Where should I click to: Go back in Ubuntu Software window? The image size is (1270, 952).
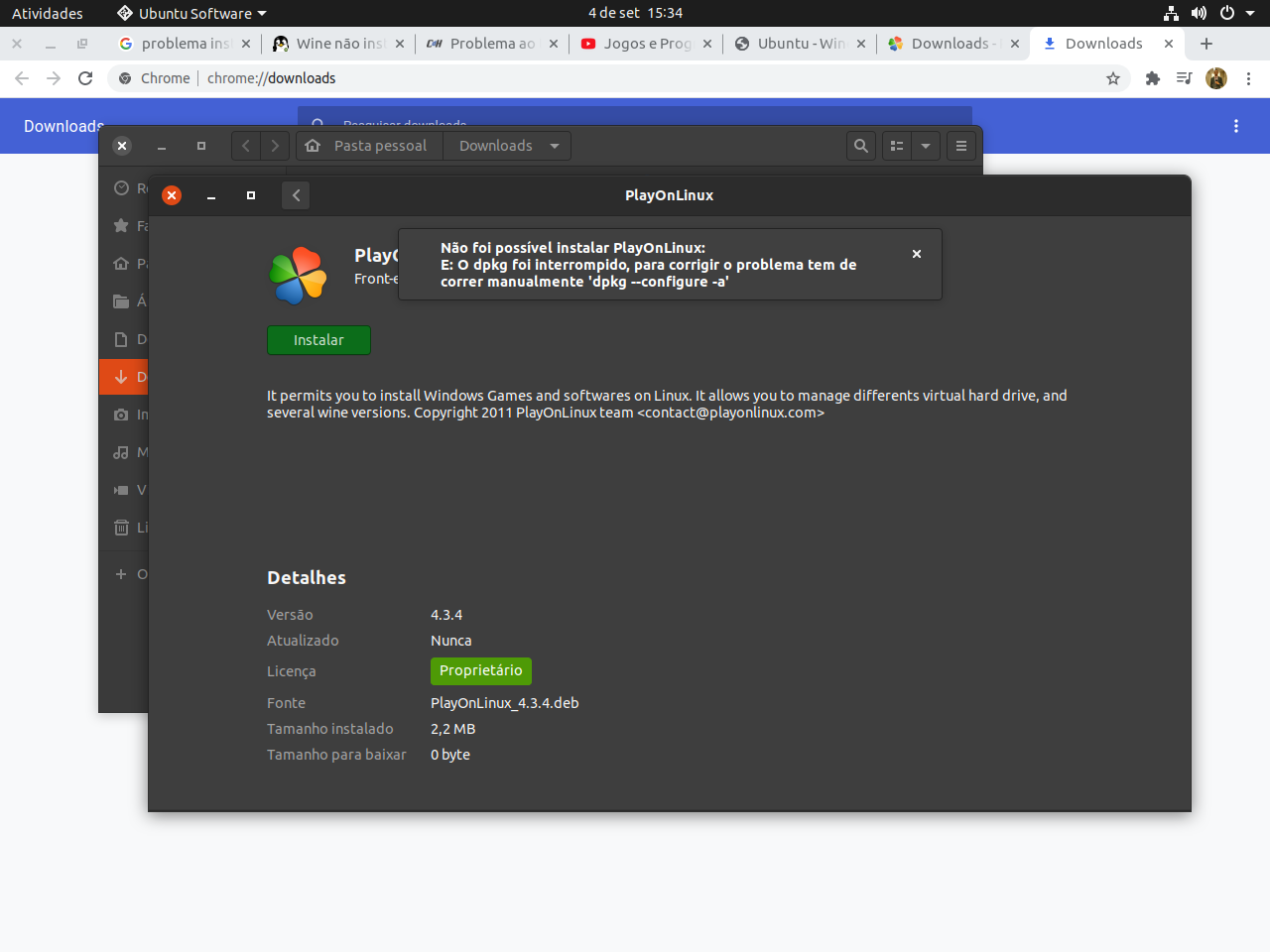click(296, 195)
